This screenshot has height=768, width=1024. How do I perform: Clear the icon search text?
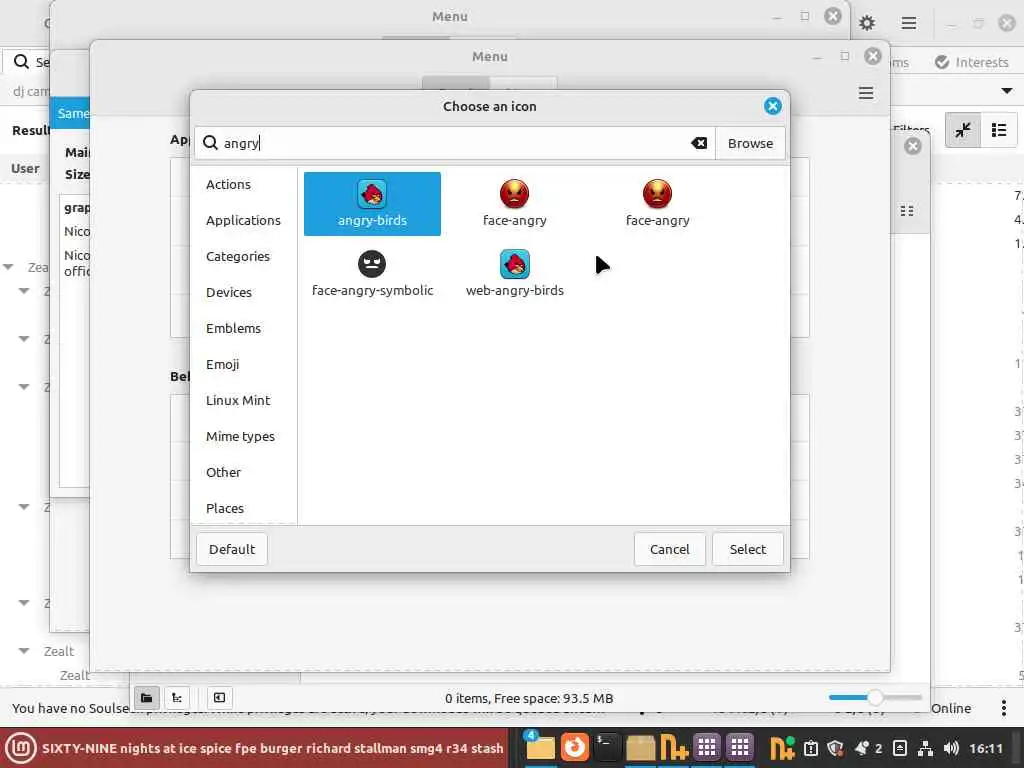[699, 143]
